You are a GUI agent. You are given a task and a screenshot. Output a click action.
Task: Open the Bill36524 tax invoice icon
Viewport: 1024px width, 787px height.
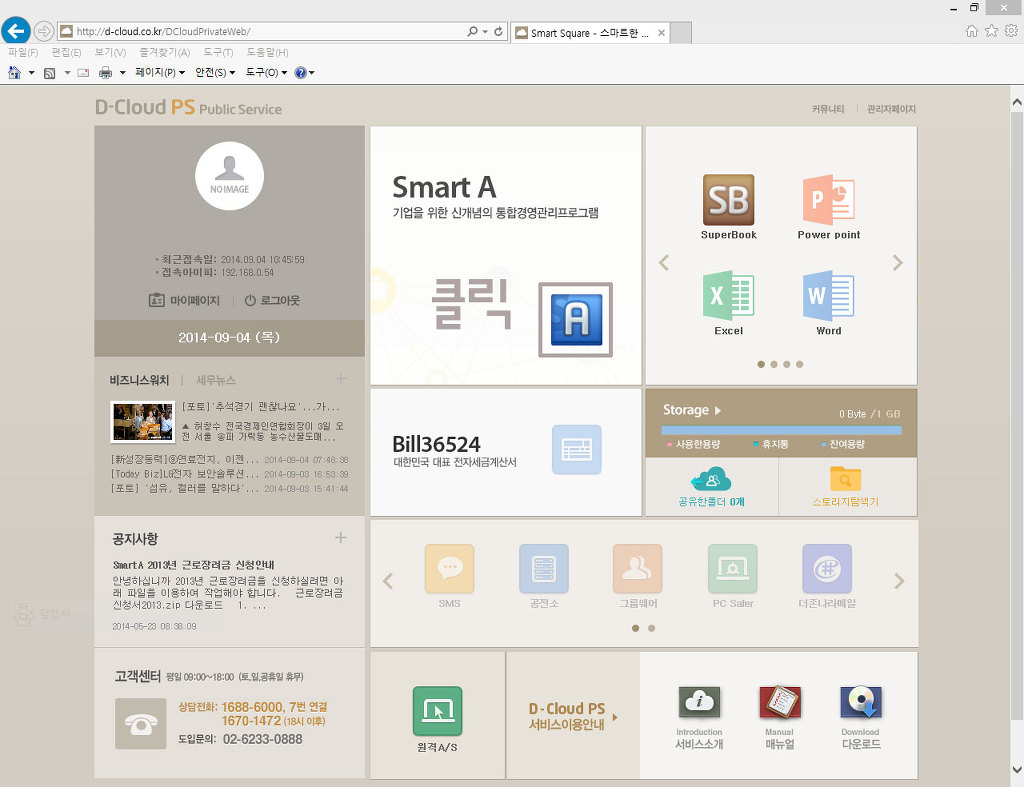pos(577,450)
